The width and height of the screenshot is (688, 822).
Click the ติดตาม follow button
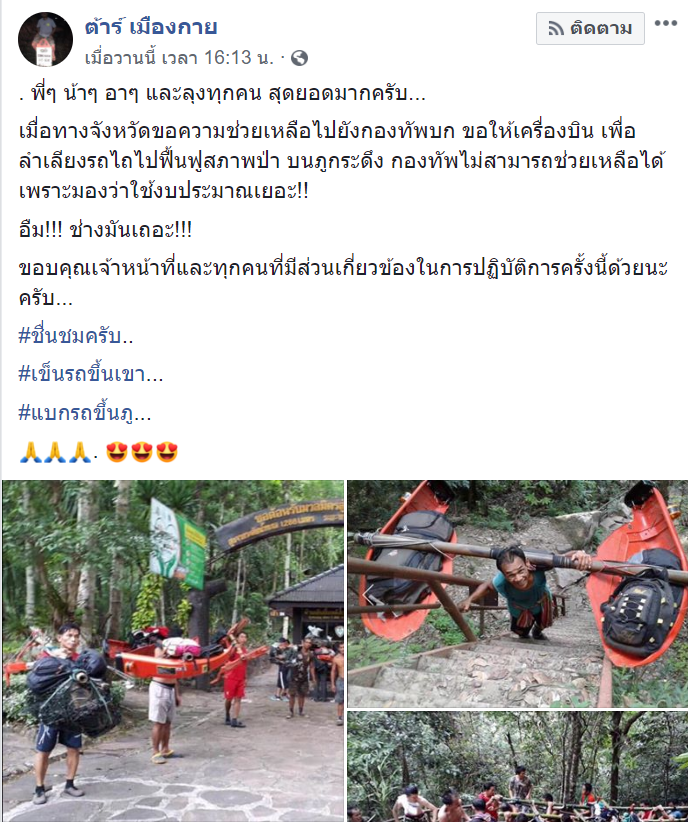590,28
